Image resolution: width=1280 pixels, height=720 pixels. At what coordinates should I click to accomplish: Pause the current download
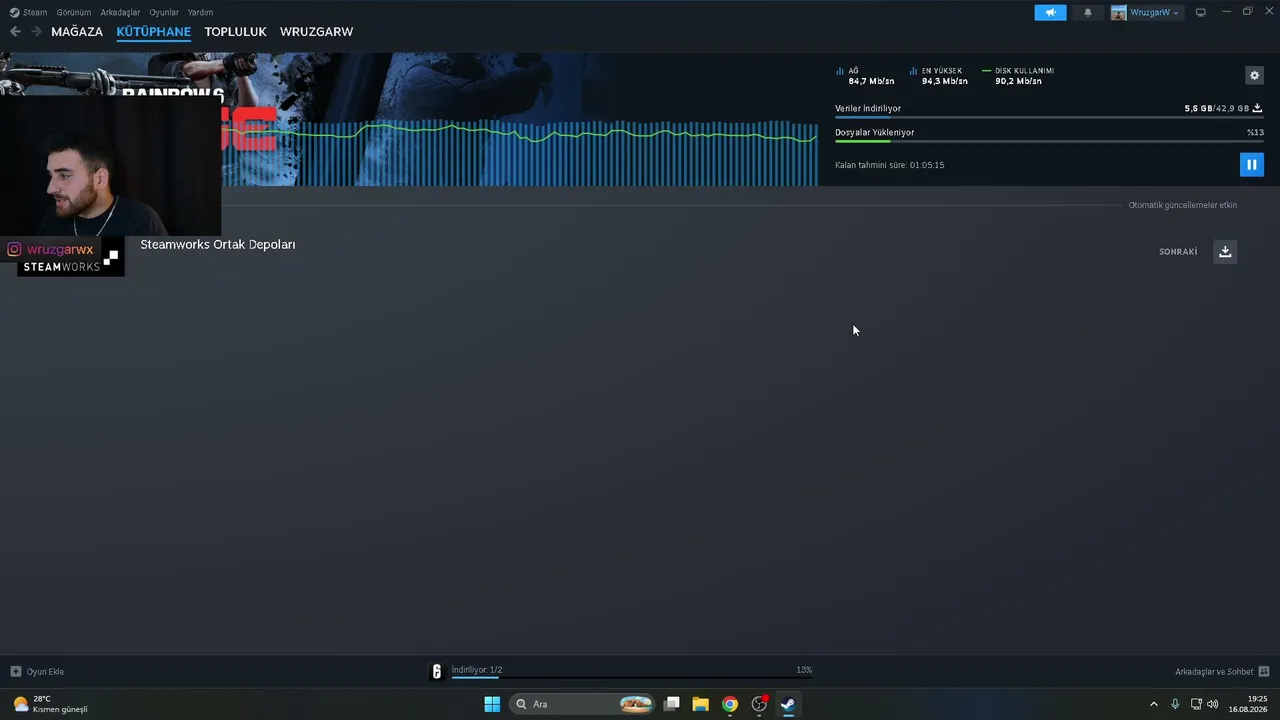point(1251,164)
